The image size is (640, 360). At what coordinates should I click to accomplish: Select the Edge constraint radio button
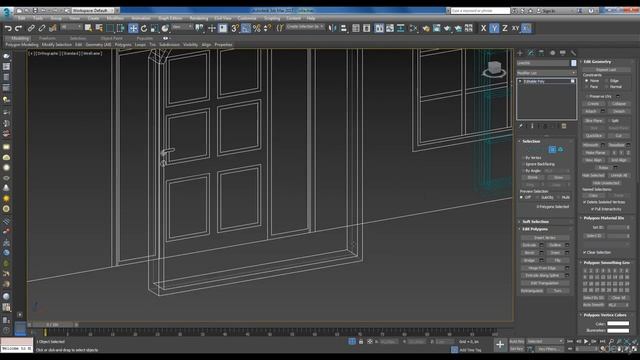tap(606, 81)
